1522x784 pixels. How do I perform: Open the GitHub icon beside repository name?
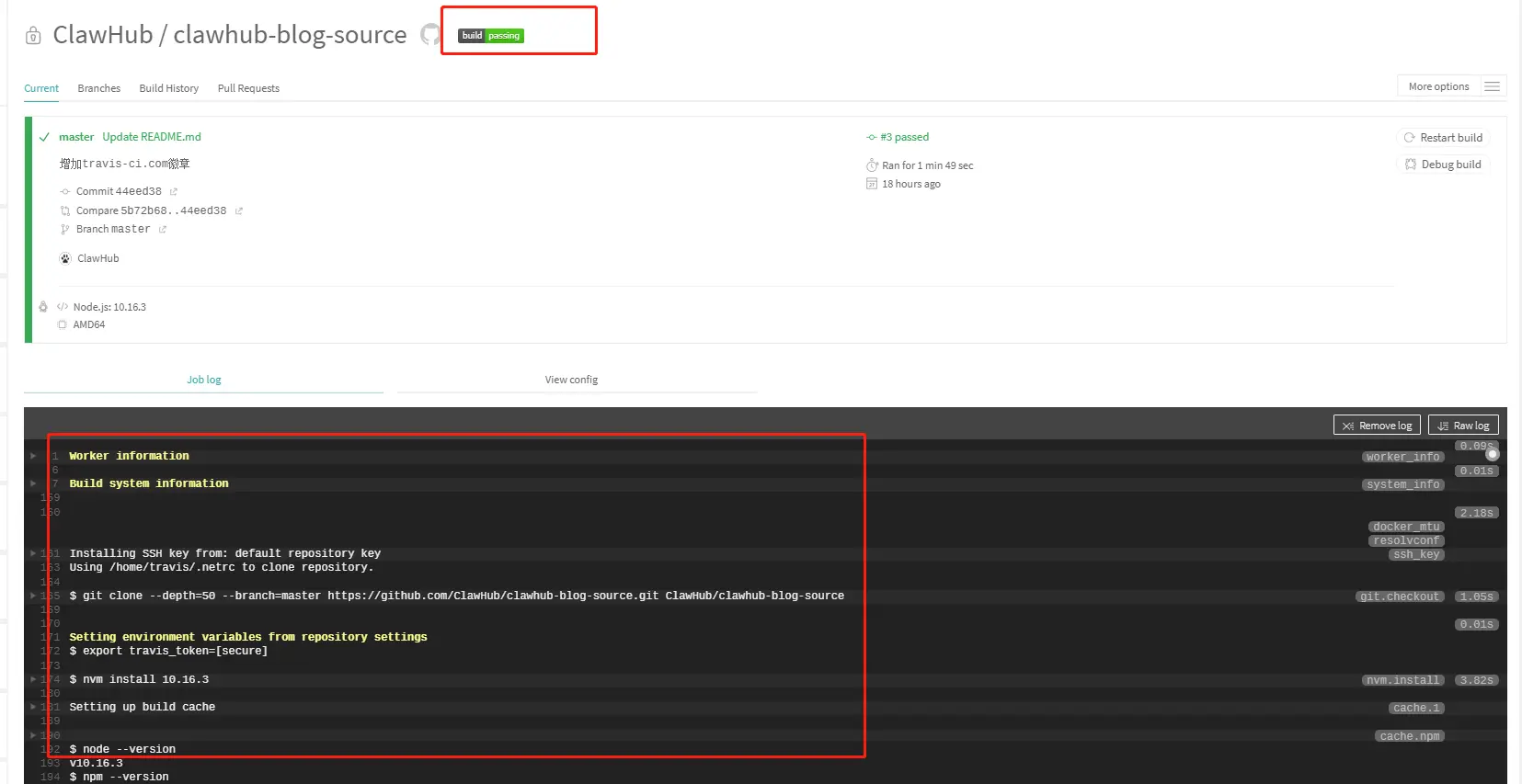point(430,35)
